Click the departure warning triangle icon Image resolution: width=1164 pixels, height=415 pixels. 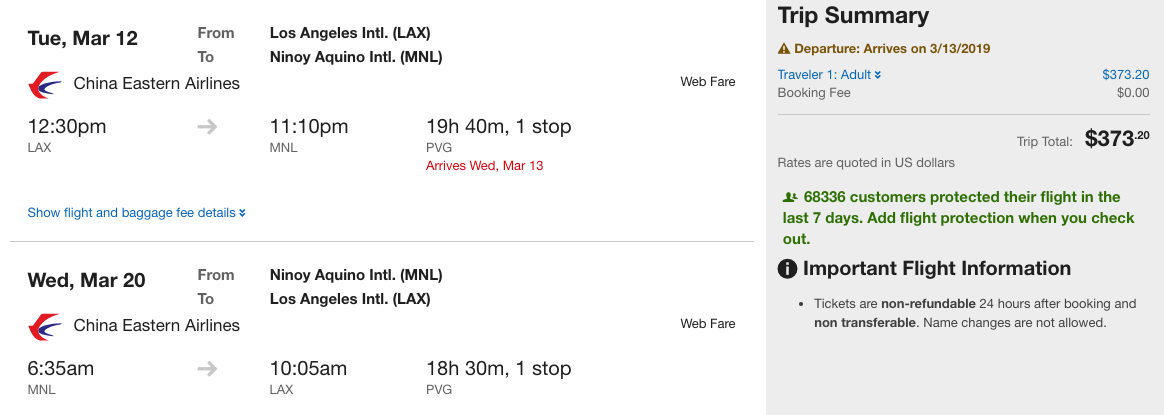coord(784,49)
